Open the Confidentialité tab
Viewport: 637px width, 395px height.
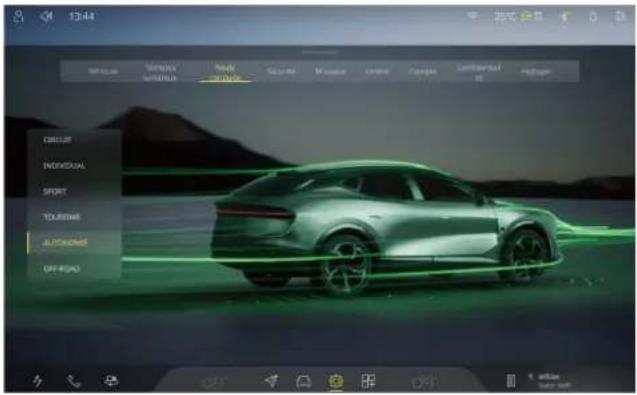pyautogui.click(x=479, y=72)
